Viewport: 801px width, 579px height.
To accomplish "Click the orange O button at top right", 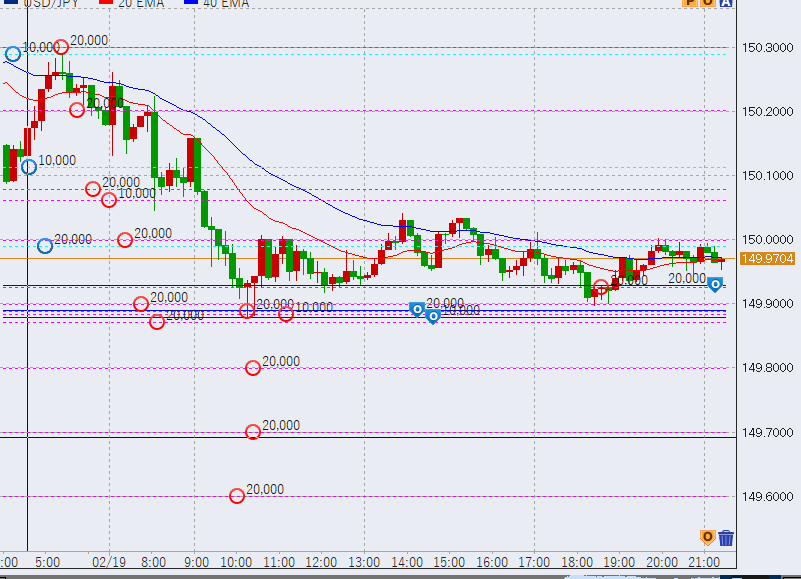I will [708, 3].
